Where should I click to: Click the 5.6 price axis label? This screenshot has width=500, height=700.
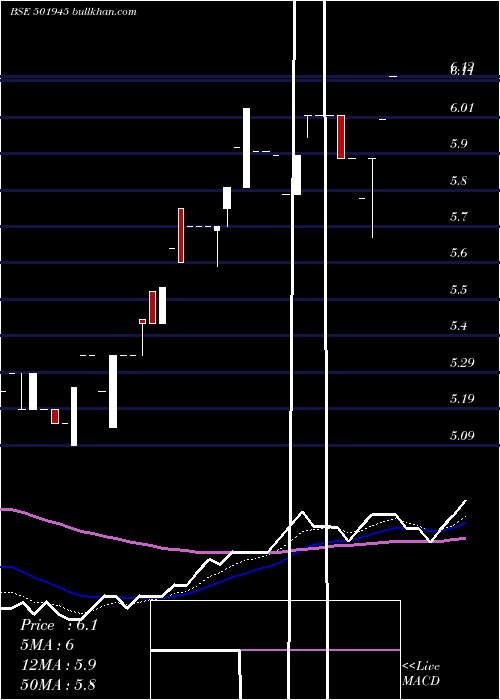click(459, 253)
